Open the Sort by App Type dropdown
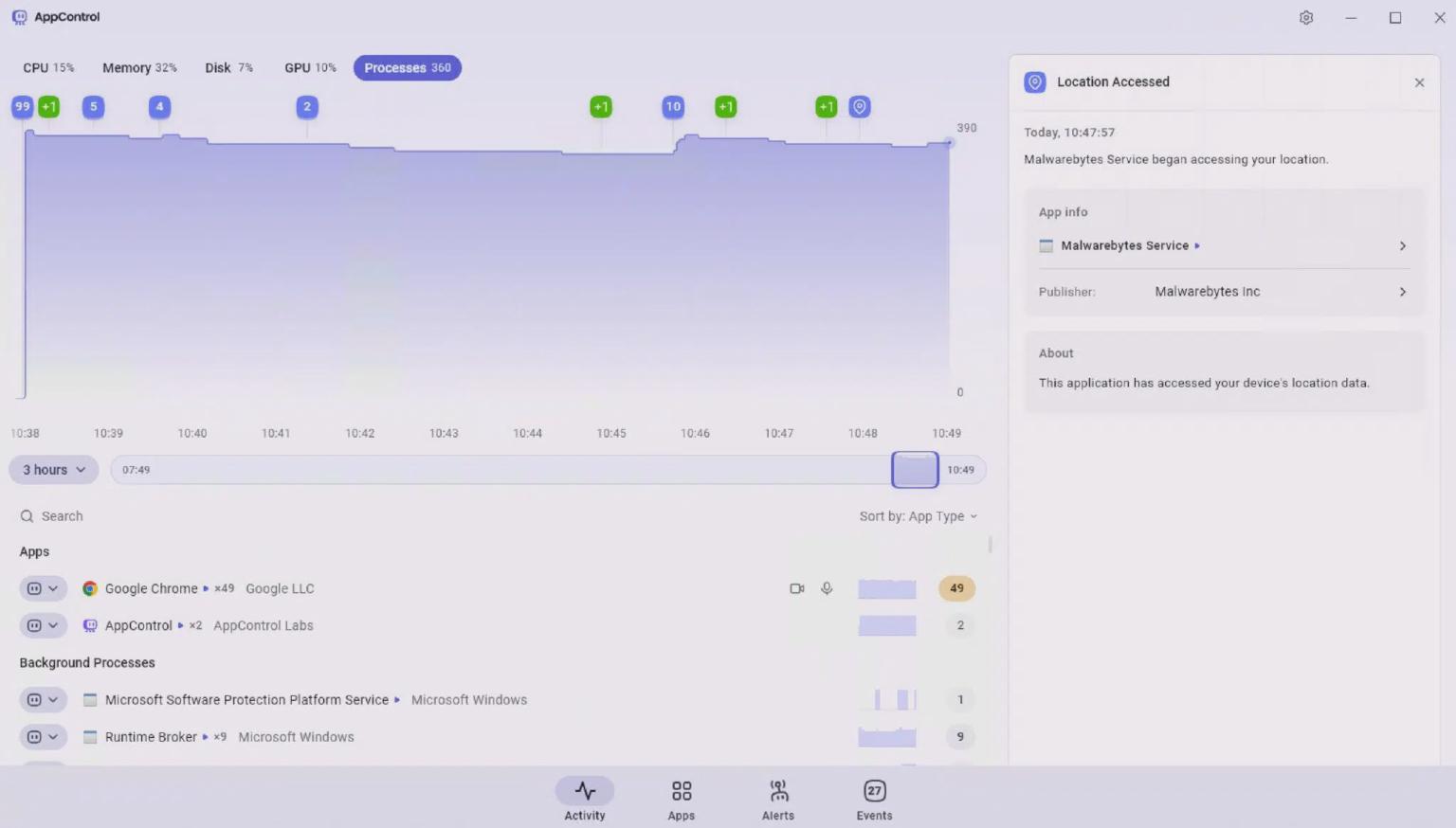The height and width of the screenshot is (828, 1456). coord(918,516)
